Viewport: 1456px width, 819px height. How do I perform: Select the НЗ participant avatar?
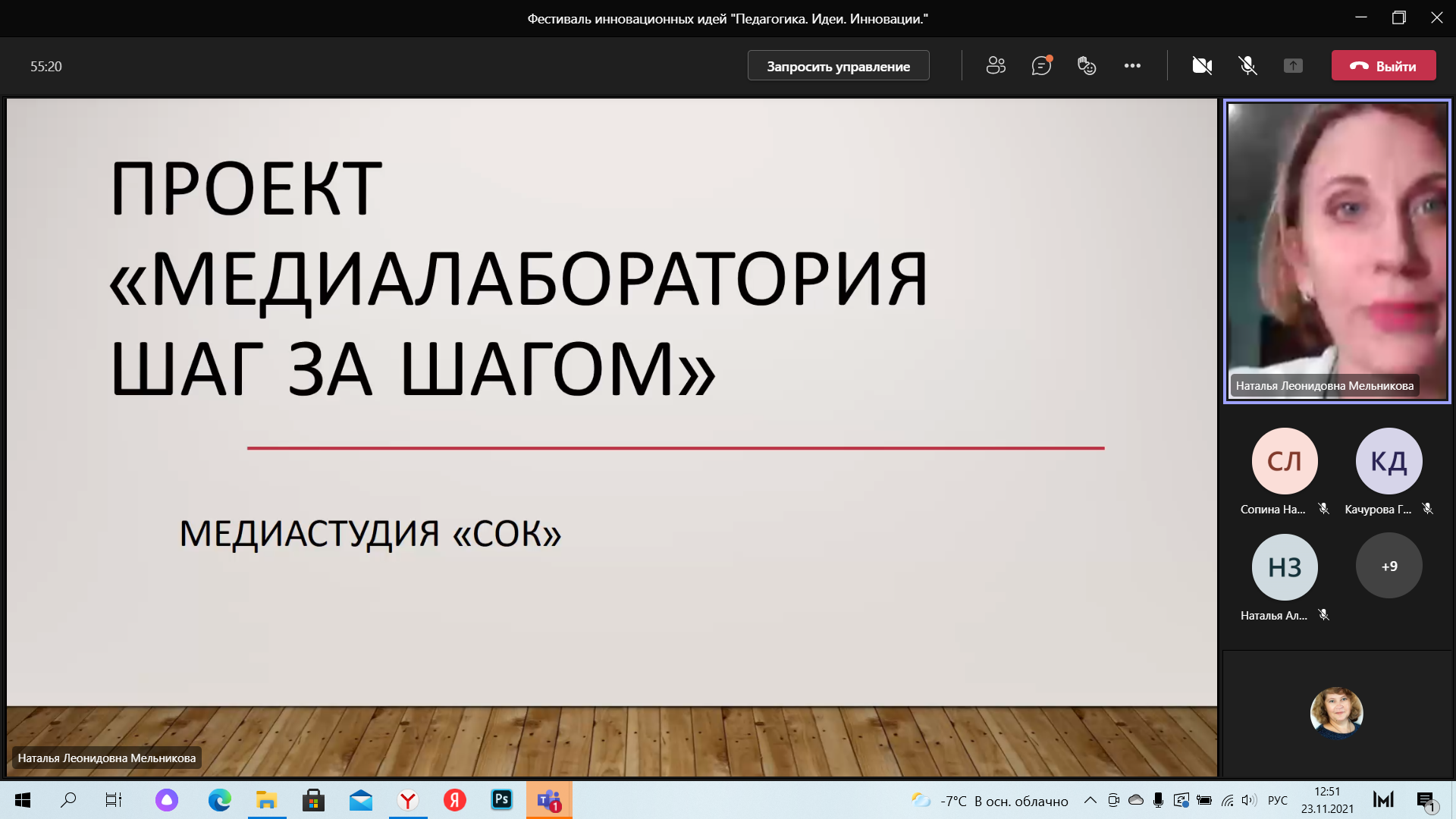(1284, 566)
